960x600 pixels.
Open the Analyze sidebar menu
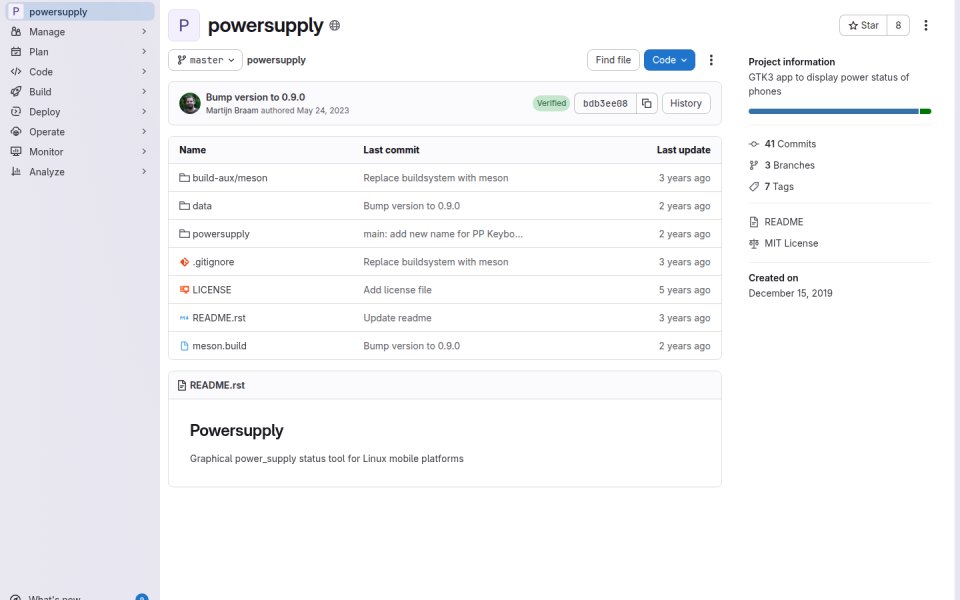tap(80, 172)
